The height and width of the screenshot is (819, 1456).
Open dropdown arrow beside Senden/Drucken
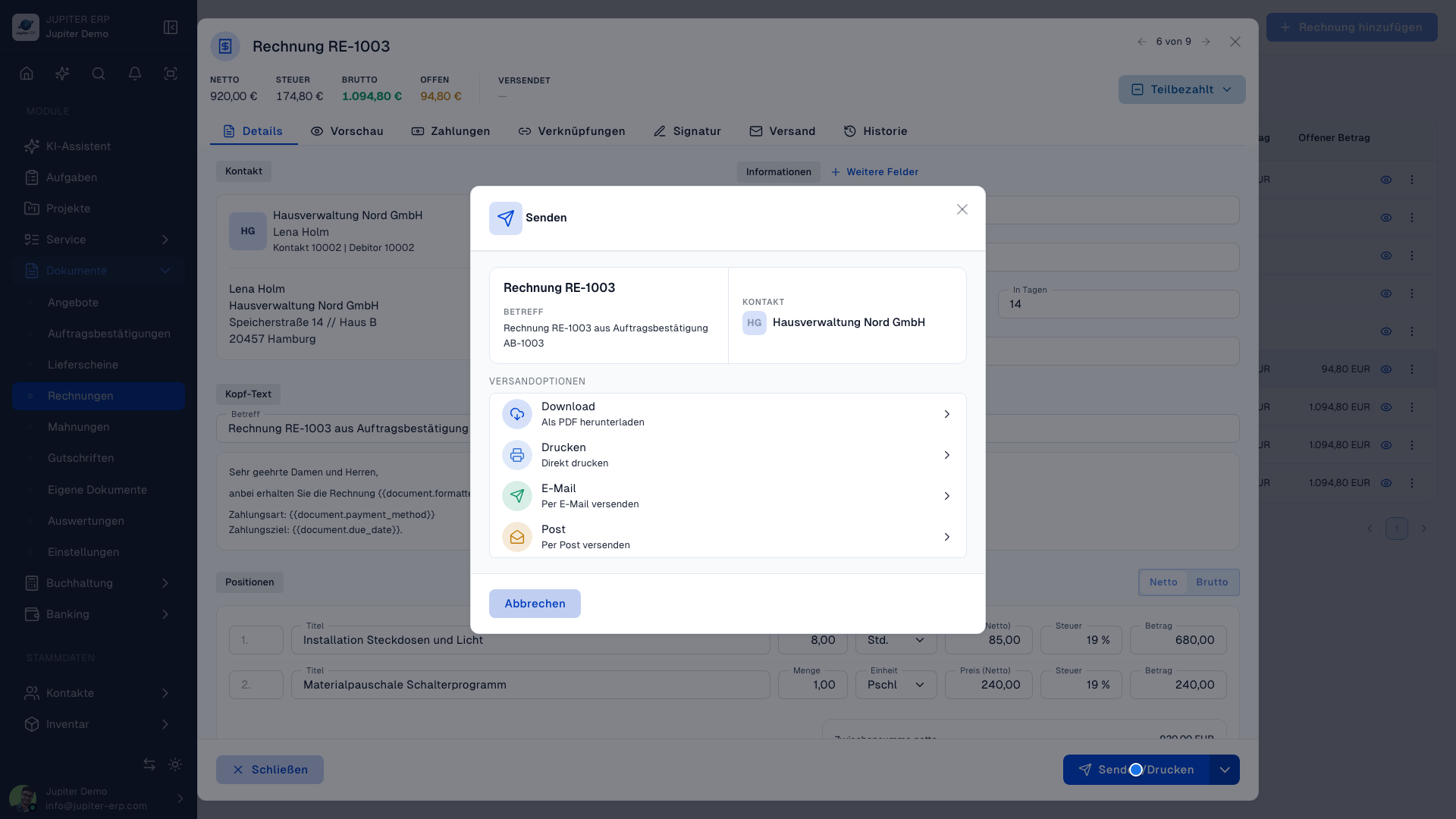pos(1225,770)
